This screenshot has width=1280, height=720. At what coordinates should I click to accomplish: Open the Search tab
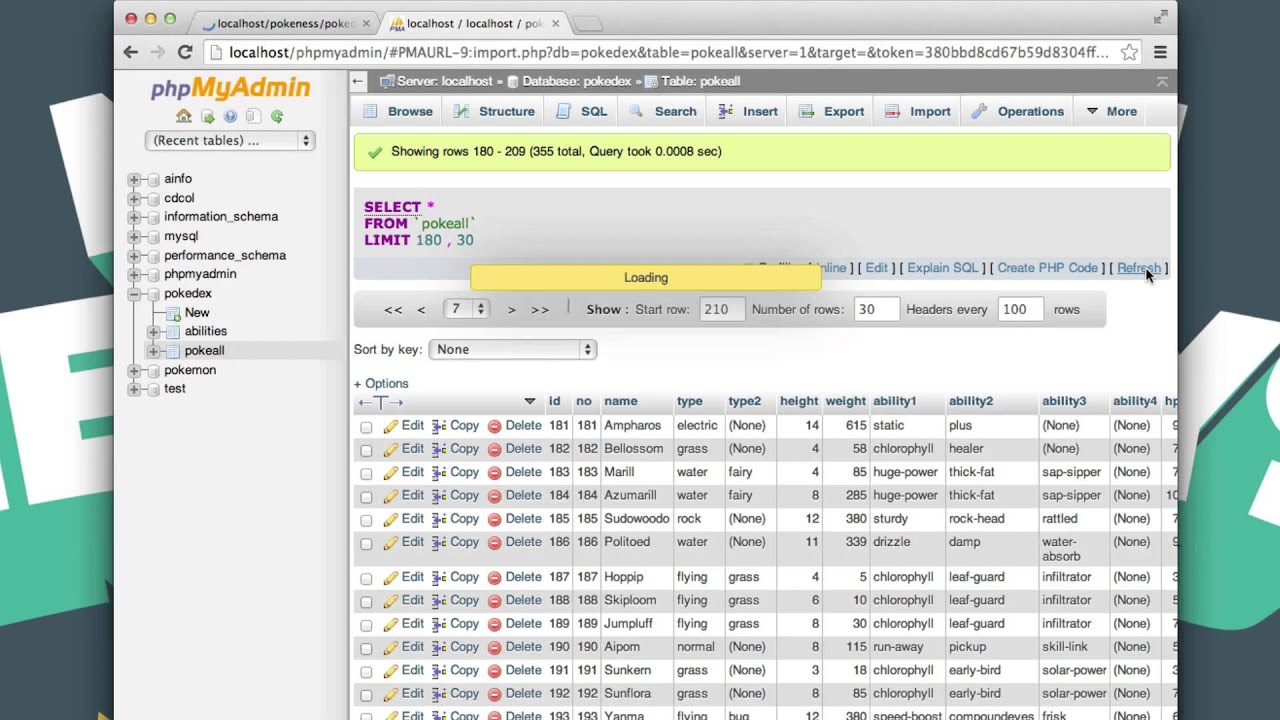pos(662,111)
